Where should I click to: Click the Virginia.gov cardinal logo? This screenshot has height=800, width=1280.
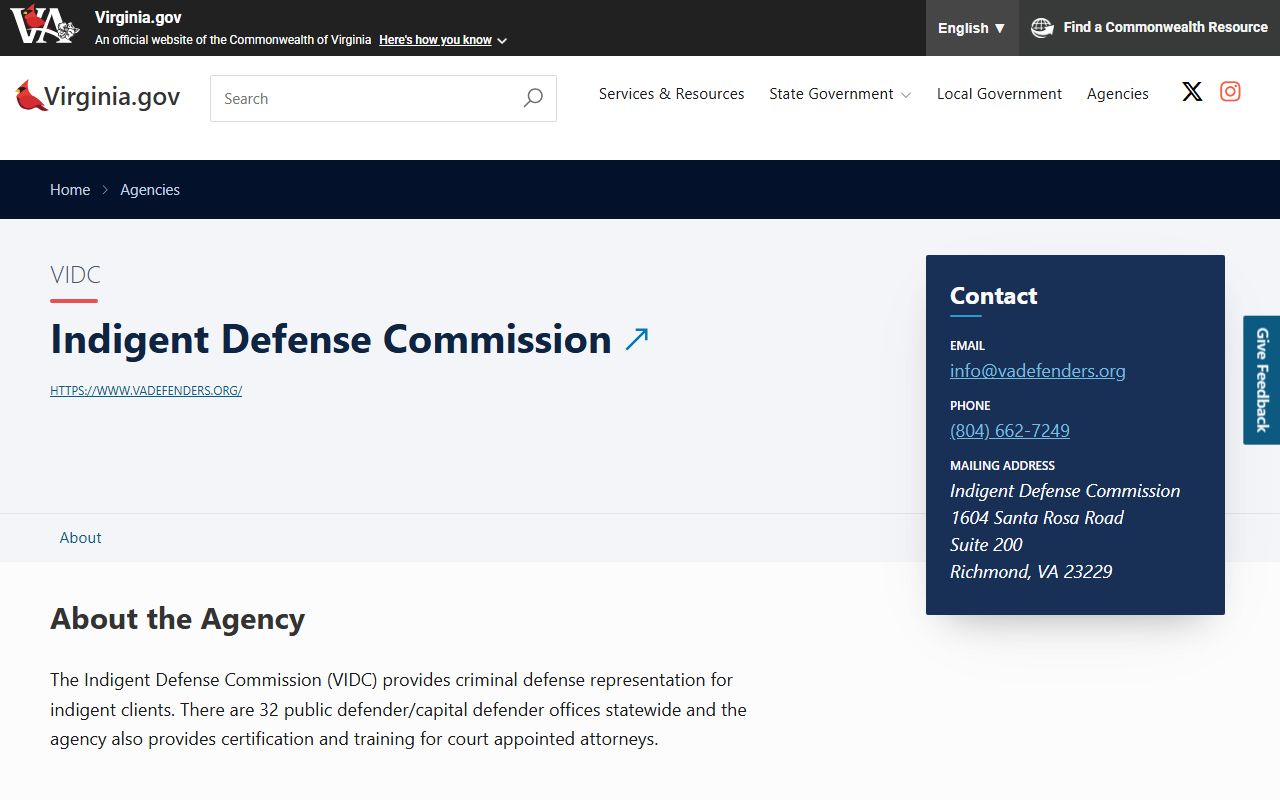(98, 96)
